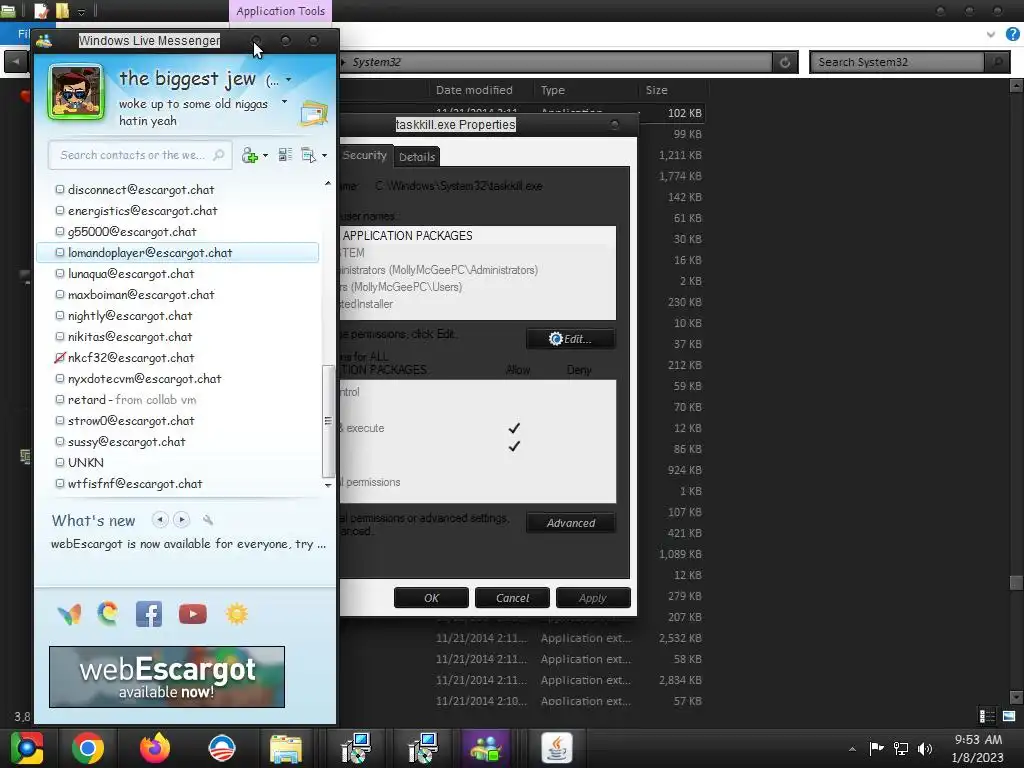This screenshot has height=768, width=1024.
Task: Select contact disconnect@escargot.chat
Action: [x=140, y=190]
